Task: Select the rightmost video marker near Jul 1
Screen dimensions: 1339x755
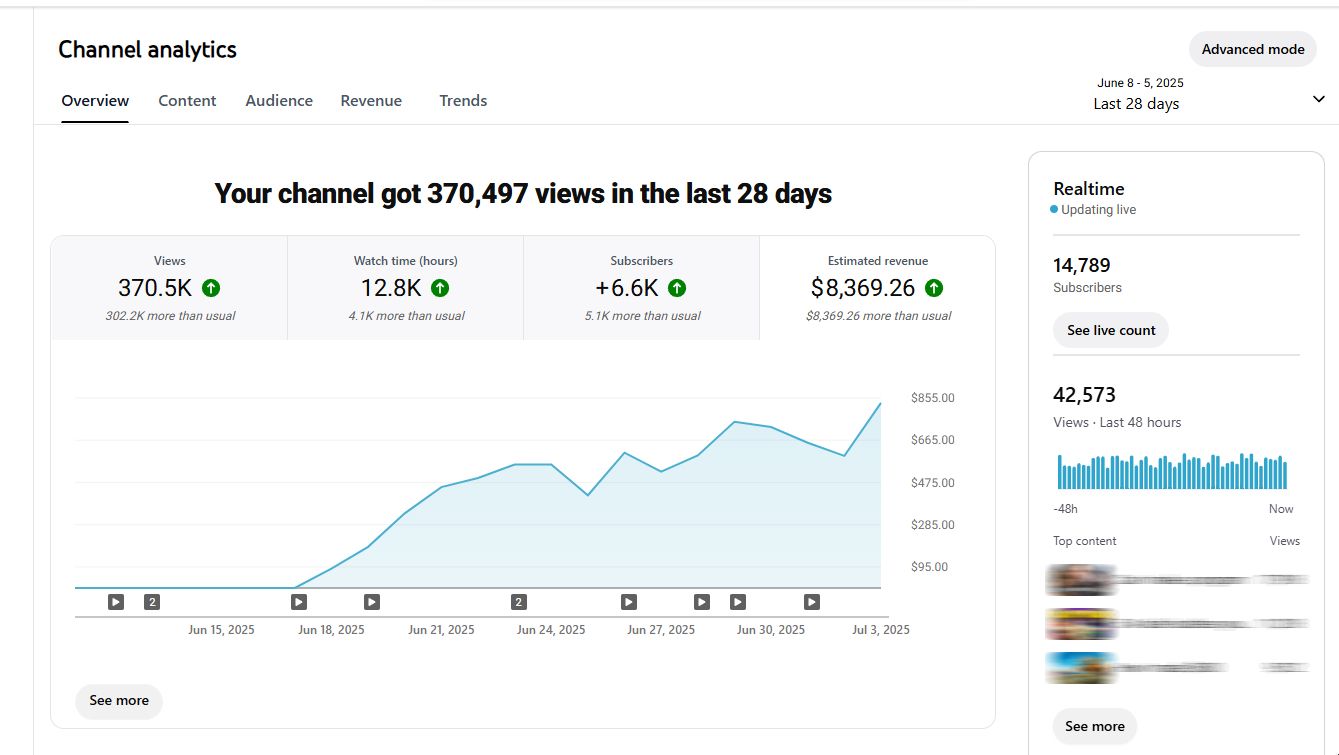Action: pos(810,601)
